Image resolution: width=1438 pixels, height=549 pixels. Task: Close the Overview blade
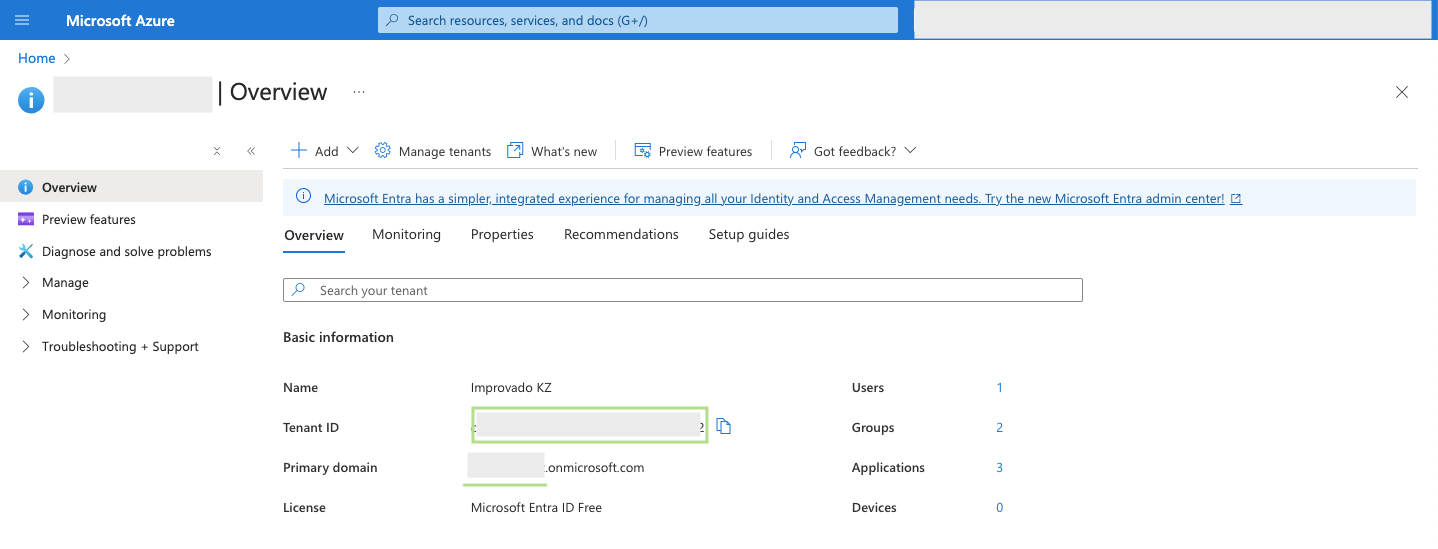[1402, 92]
